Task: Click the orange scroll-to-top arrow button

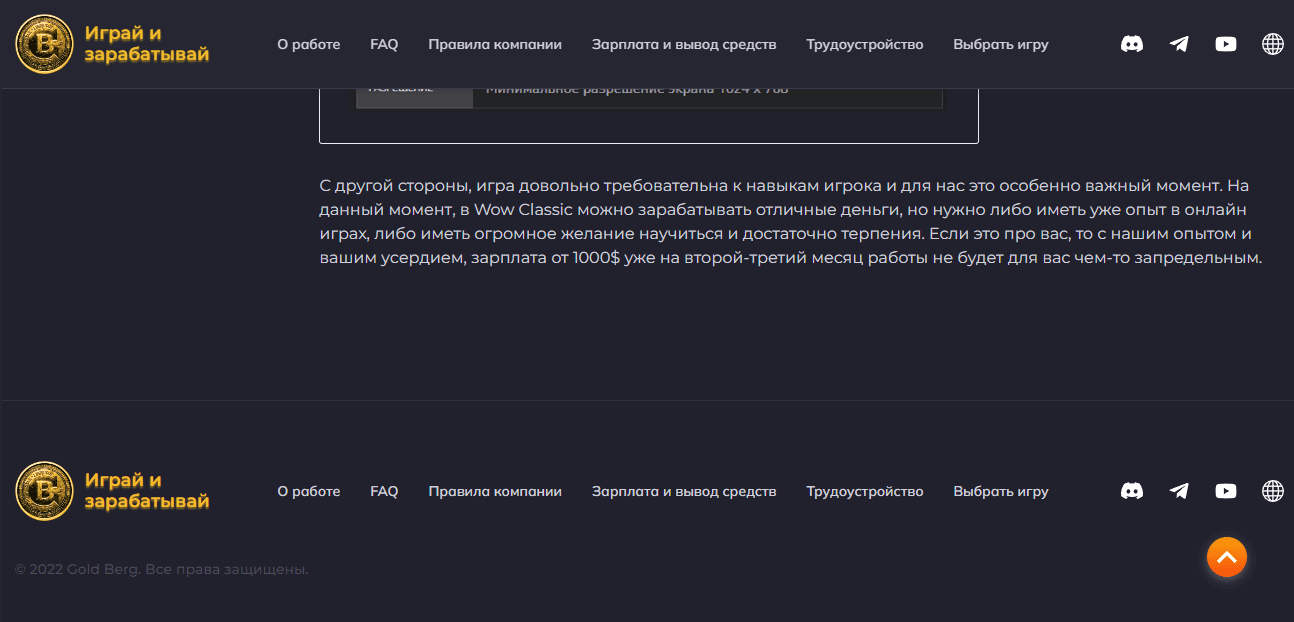Action: pyautogui.click(x=1227, y=557)
